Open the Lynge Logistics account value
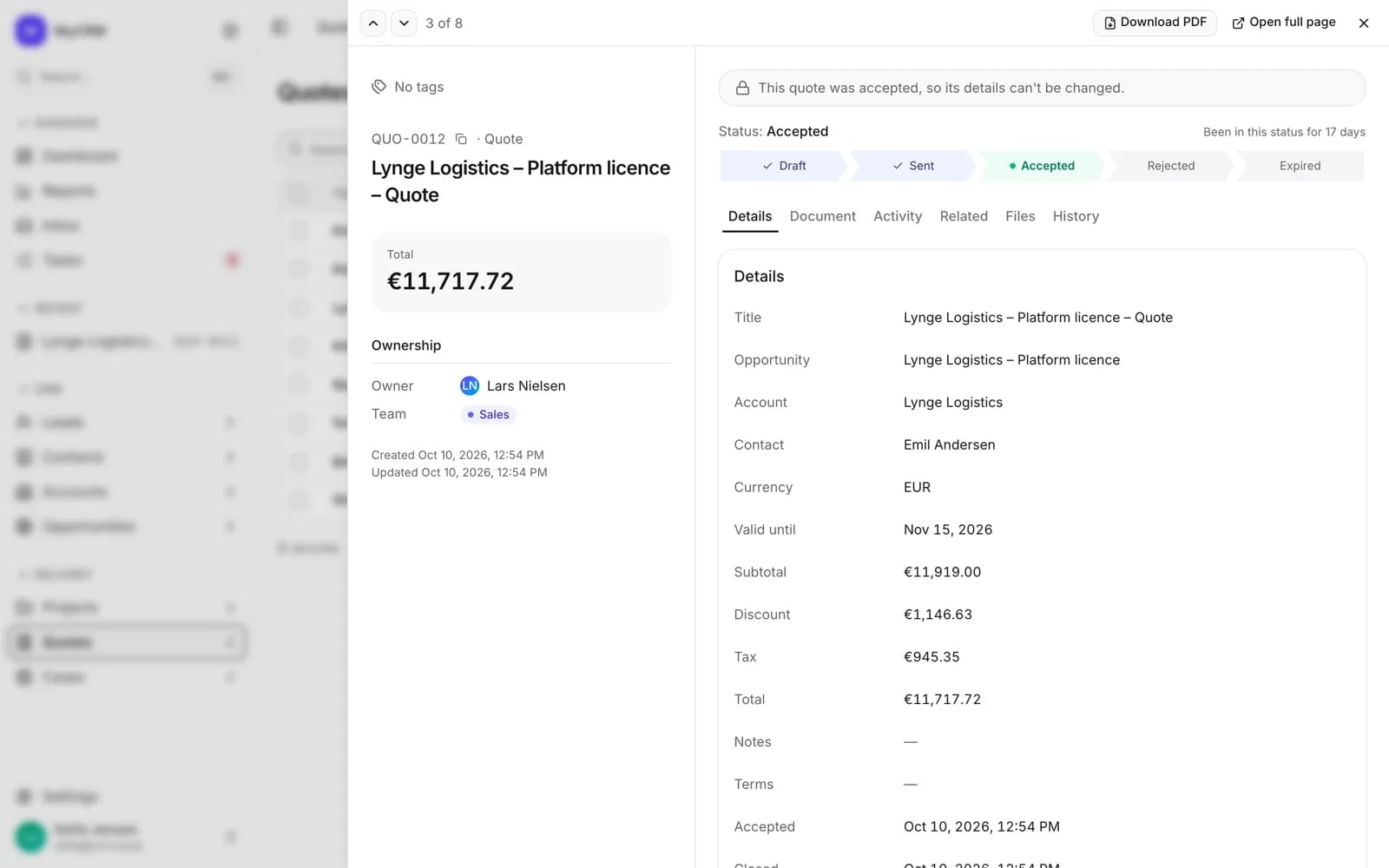 (x=953, y=403)
